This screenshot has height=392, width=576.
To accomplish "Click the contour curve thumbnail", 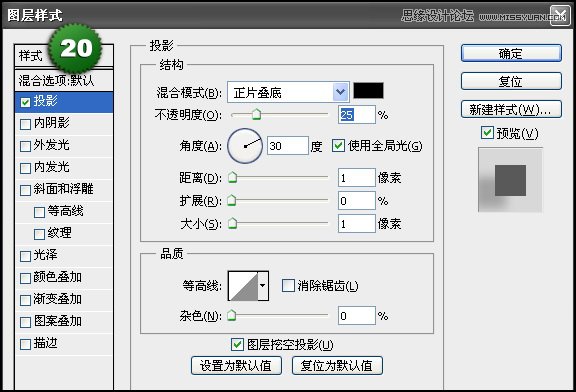I will point(243,286).
